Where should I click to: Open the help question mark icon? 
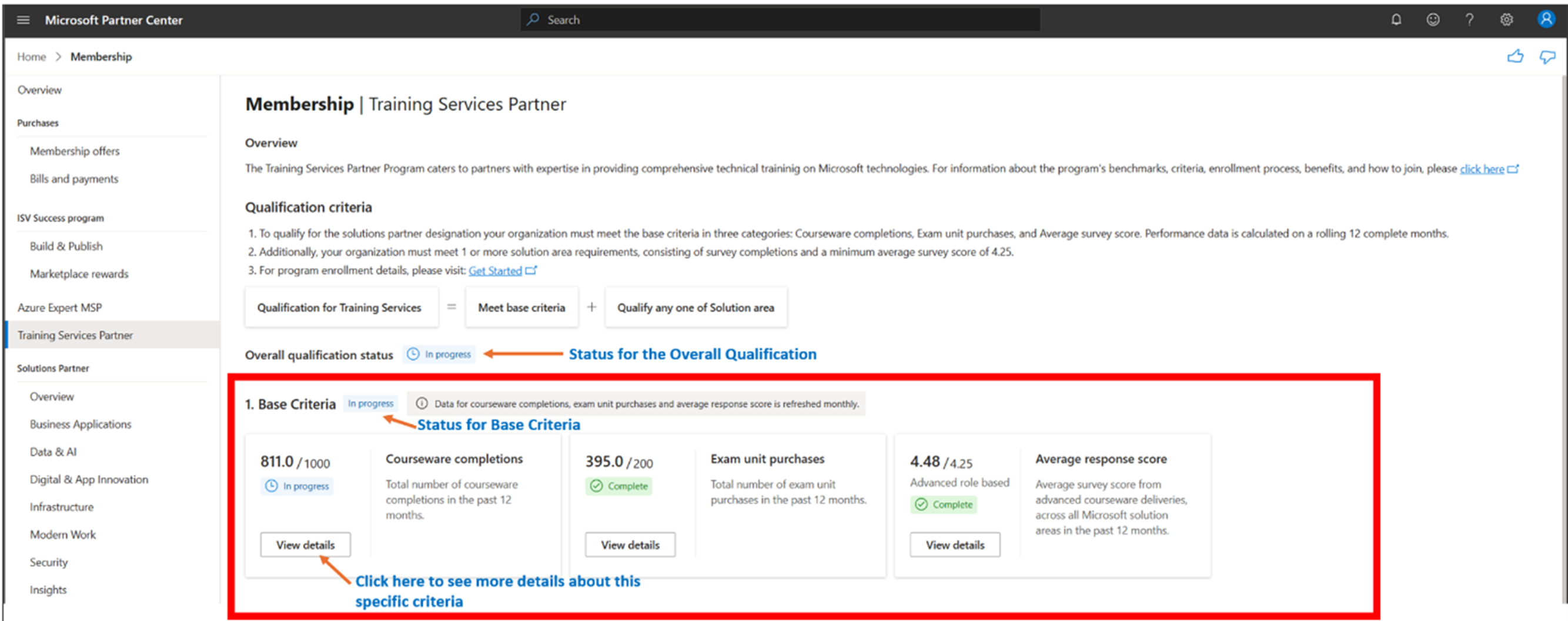pyautogui.click(x=1469, y=20)
